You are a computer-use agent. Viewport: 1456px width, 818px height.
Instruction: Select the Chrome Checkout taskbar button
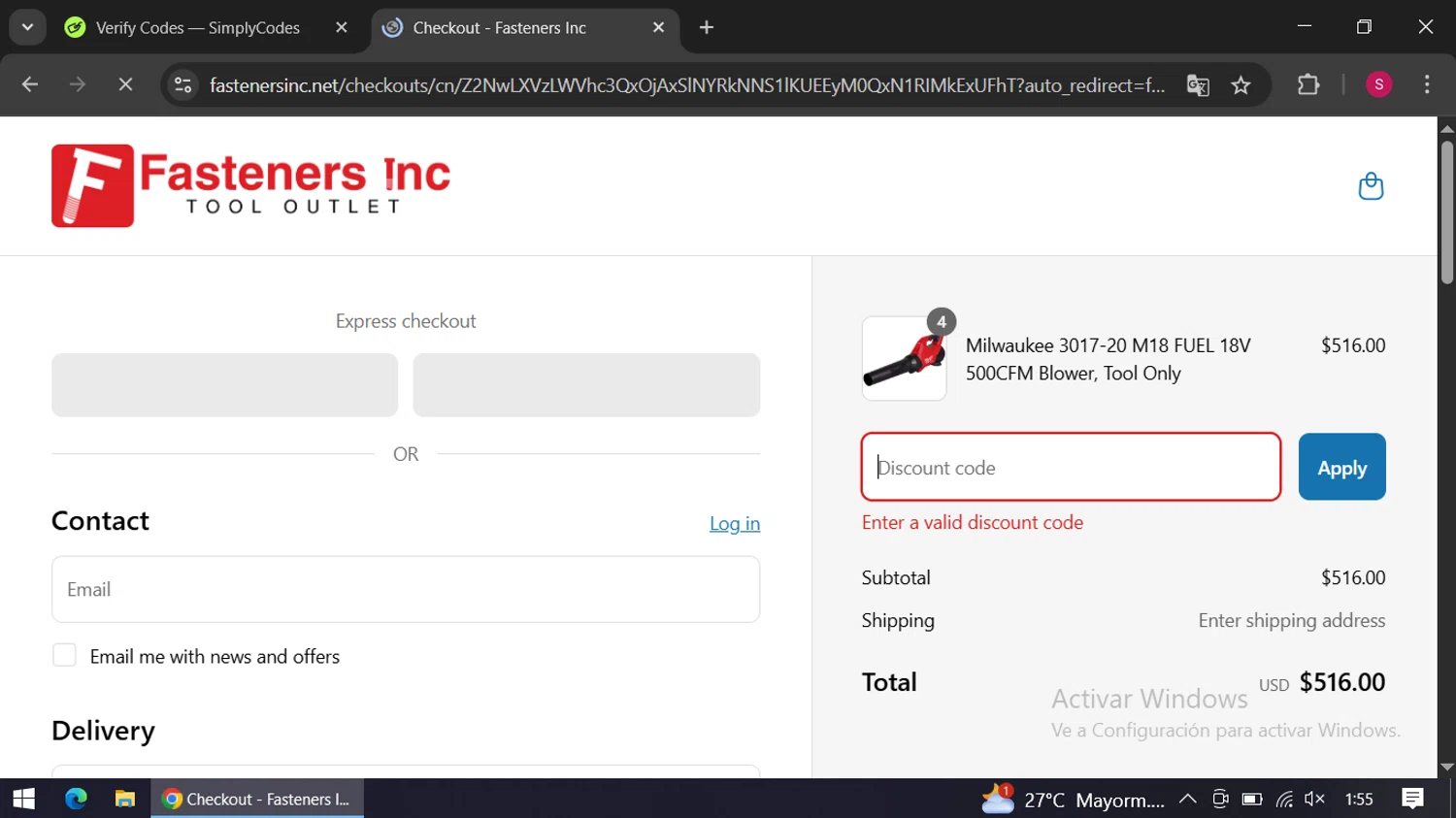tap(257, 799)
